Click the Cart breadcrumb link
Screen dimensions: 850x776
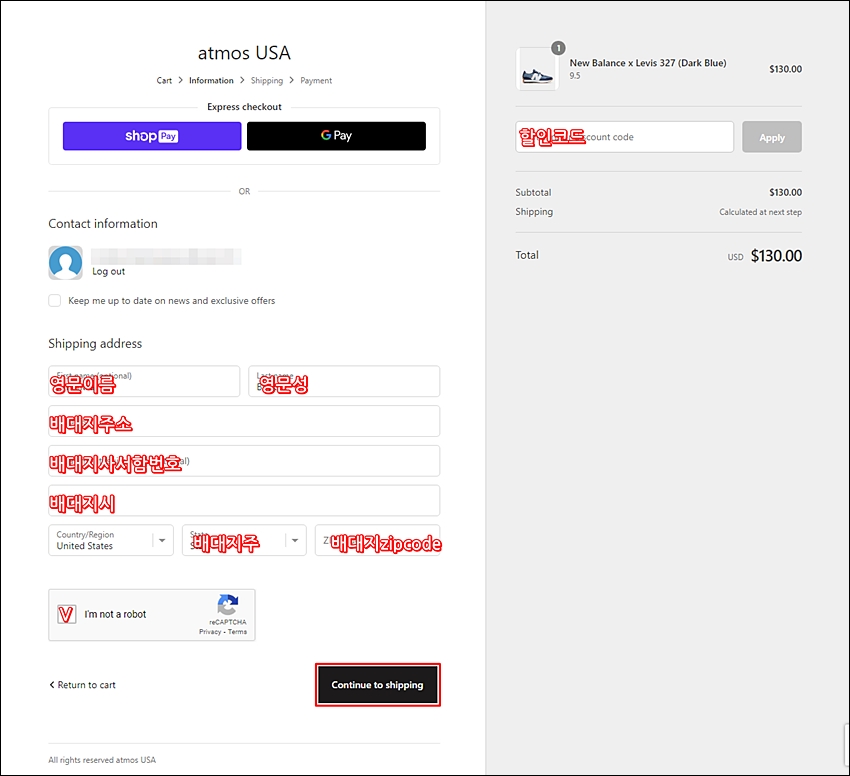pyautogui.click(x=164, y=80)
